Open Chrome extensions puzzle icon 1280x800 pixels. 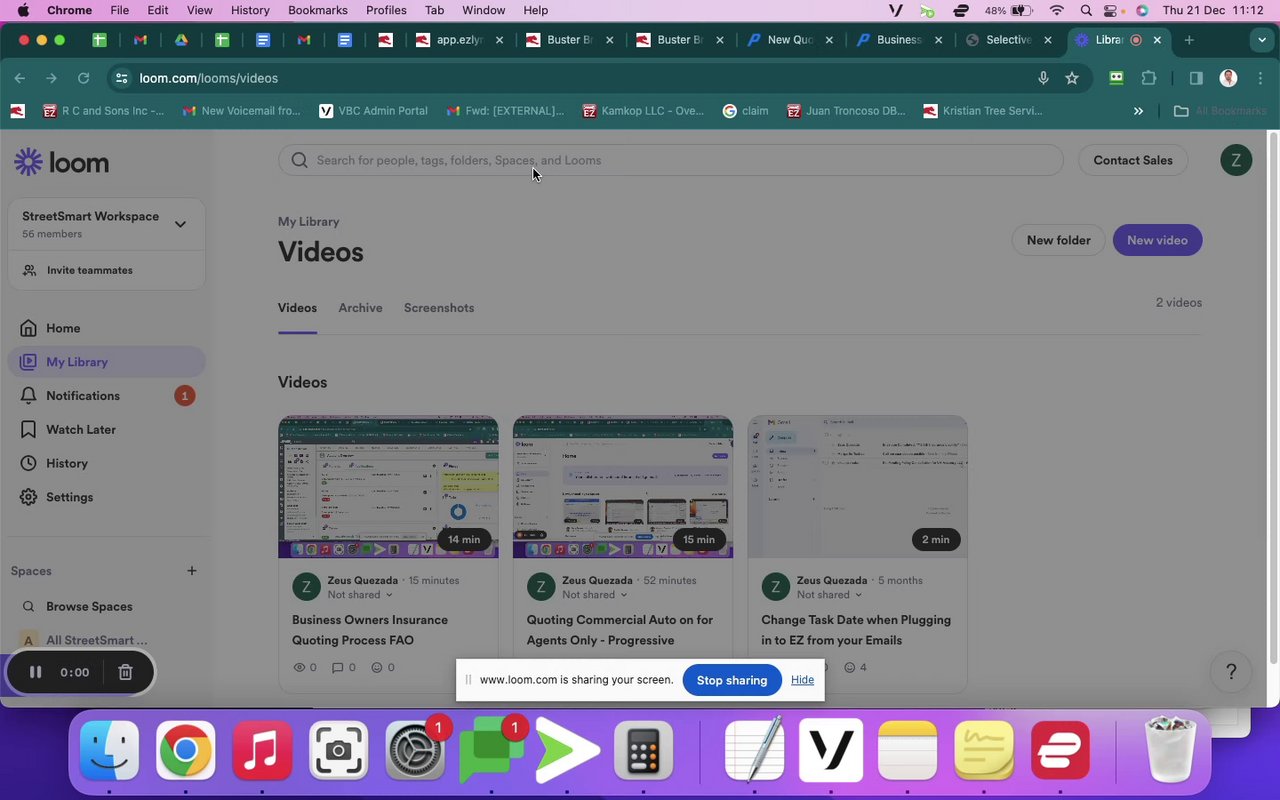click(1149, 78)
